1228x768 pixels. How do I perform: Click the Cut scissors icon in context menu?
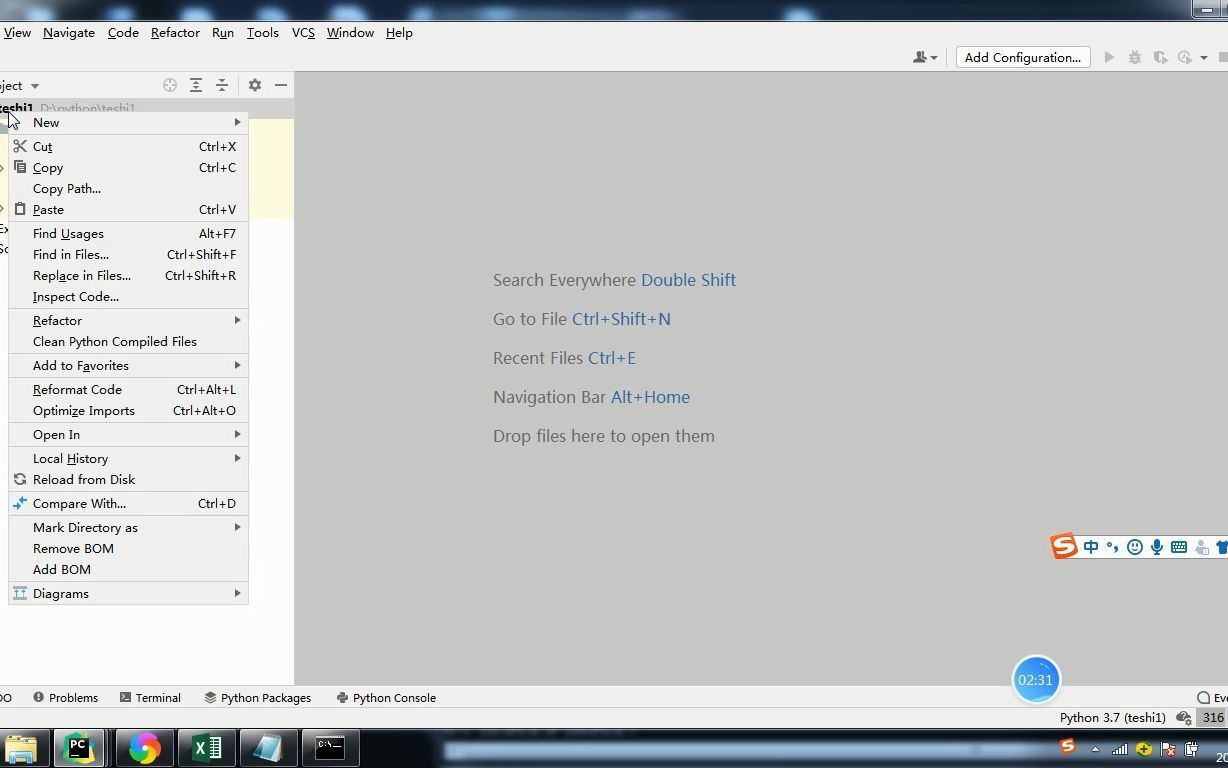tap(20, 146)
